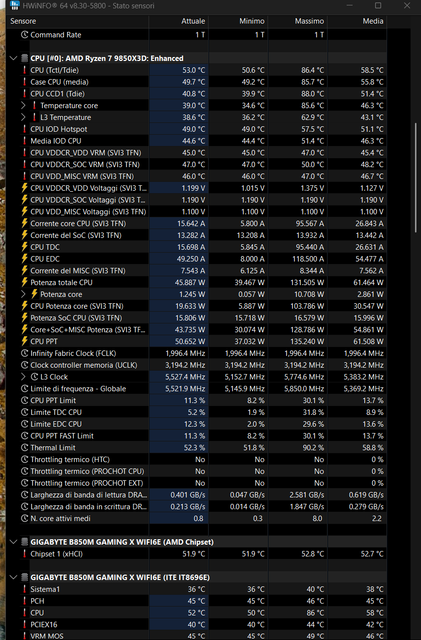The height and width of the screenshot is (640, 421).
Task: Click the vertical scrollbar thumb
Action: pos(416,178)
